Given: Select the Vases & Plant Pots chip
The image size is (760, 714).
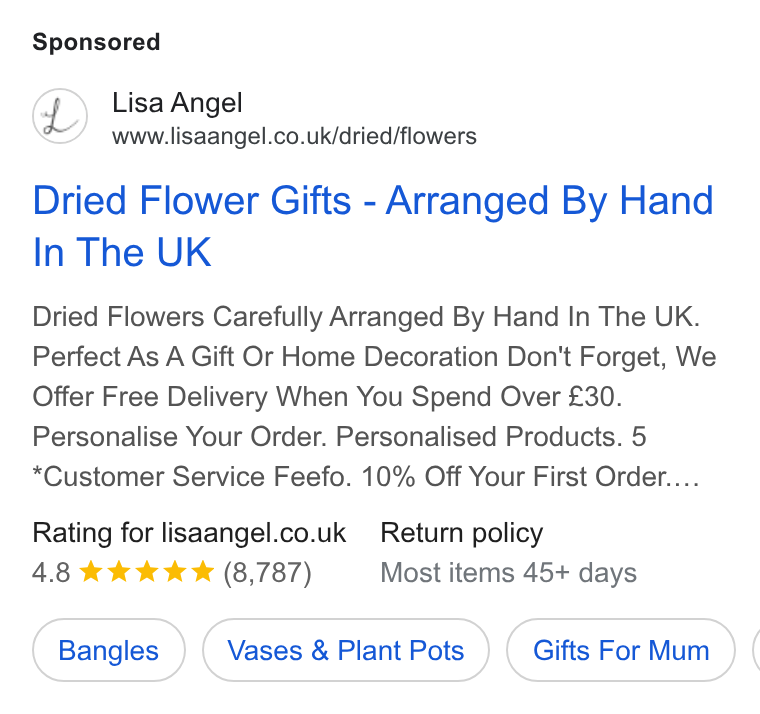Looking at the screenshot, I should (346, 650).
